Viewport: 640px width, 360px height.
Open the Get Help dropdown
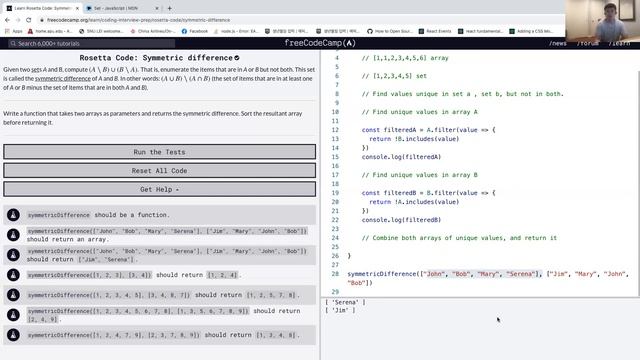160,189
